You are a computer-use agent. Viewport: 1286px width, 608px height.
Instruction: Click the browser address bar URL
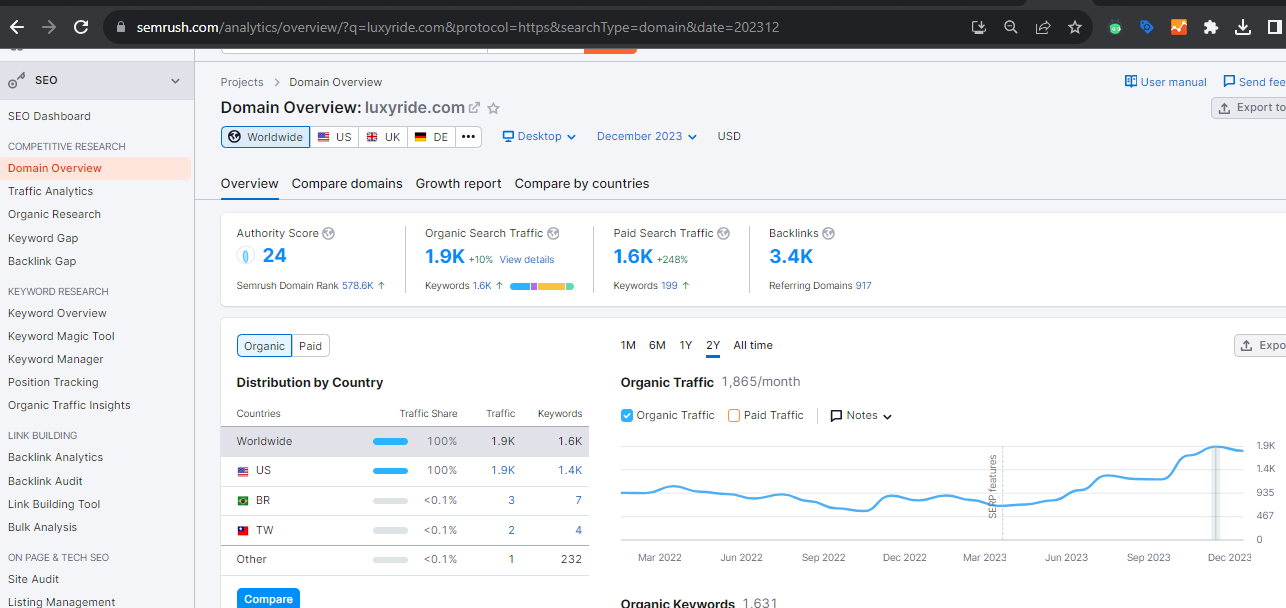click(x=458, y=27)
